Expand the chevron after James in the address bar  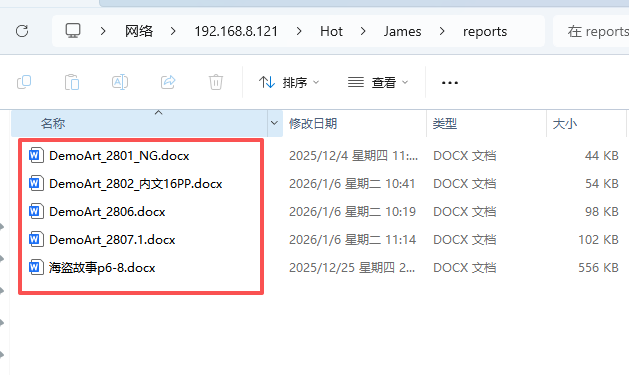pos(442,31)
